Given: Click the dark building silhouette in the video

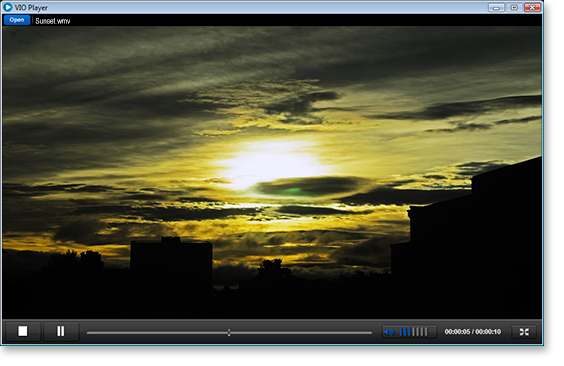Looking at the screenshot, I should tap(171, 261).
